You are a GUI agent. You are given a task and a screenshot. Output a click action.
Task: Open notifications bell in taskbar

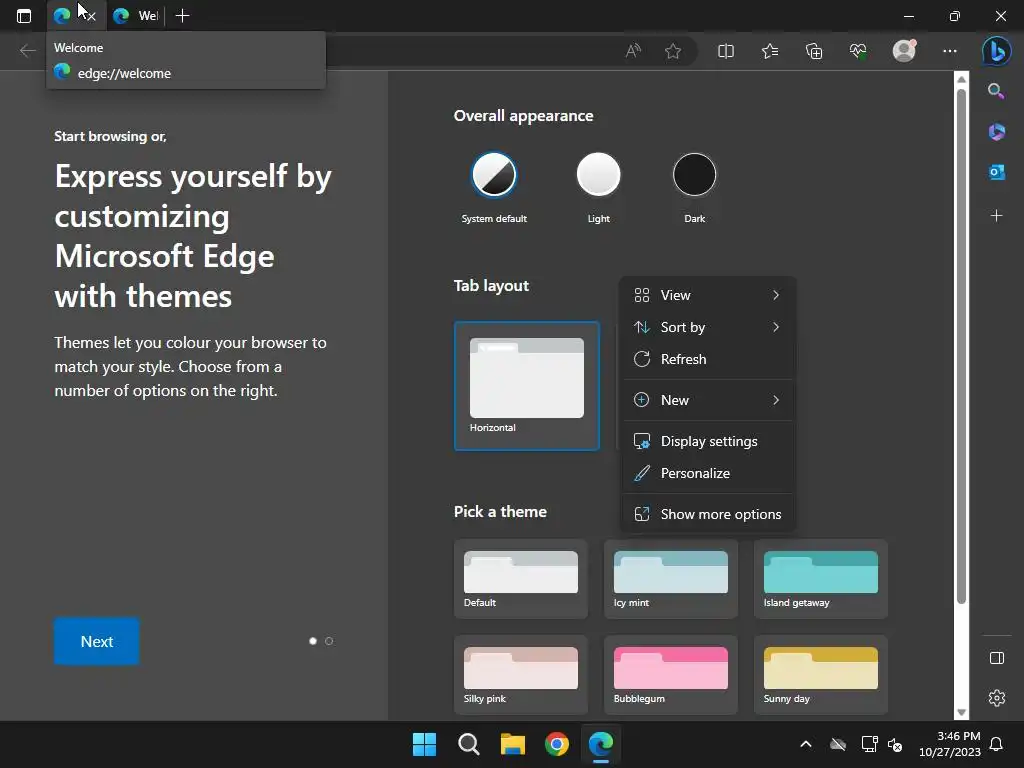(x=997, y=744)
